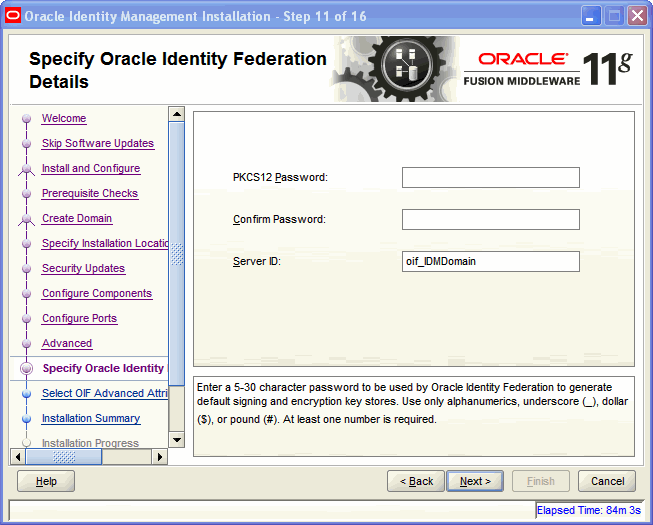Click the Elapsed Time status text

(588, 510)
